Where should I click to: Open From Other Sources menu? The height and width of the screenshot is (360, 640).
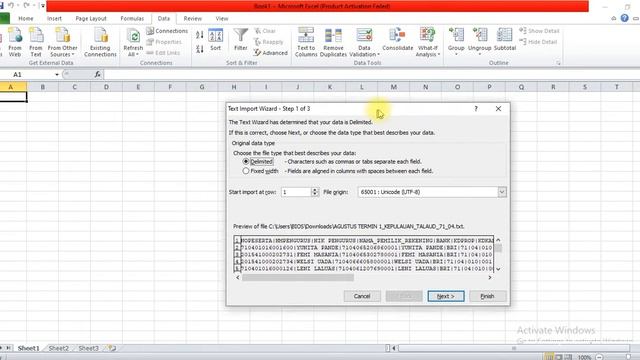click(62, 42)
